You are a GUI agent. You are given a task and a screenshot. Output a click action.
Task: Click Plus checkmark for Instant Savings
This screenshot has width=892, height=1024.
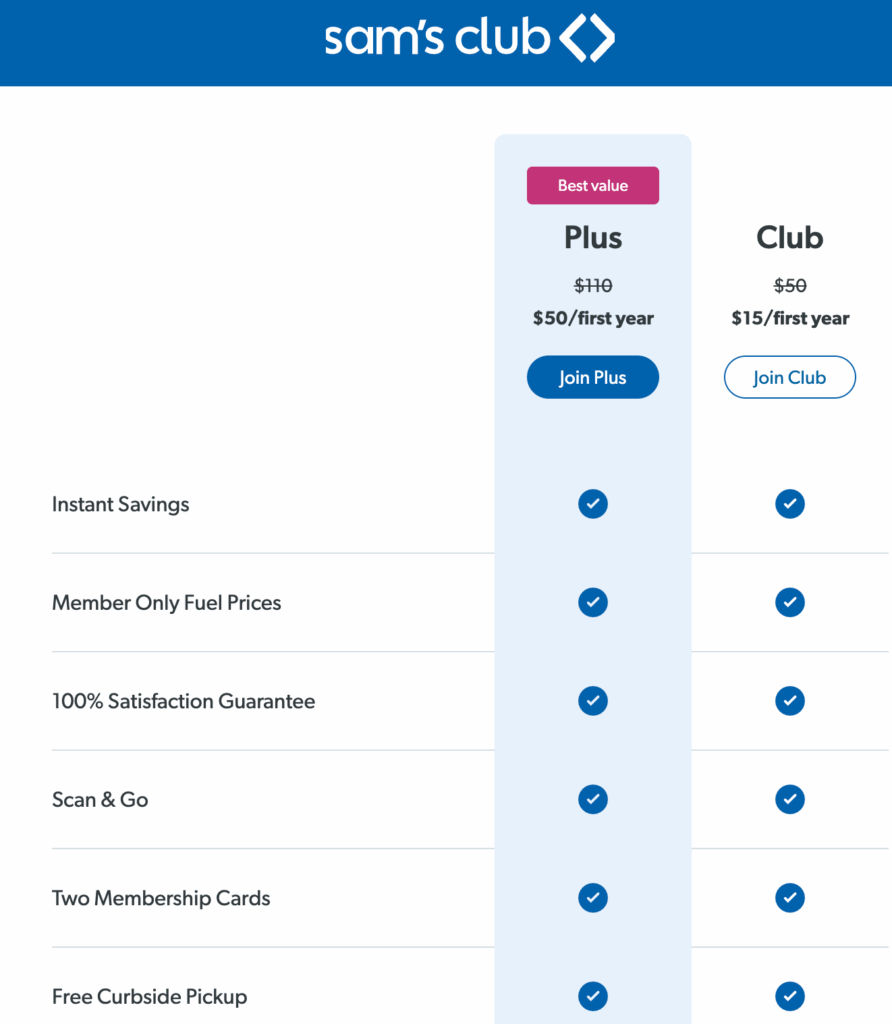[x=593, y=504]
